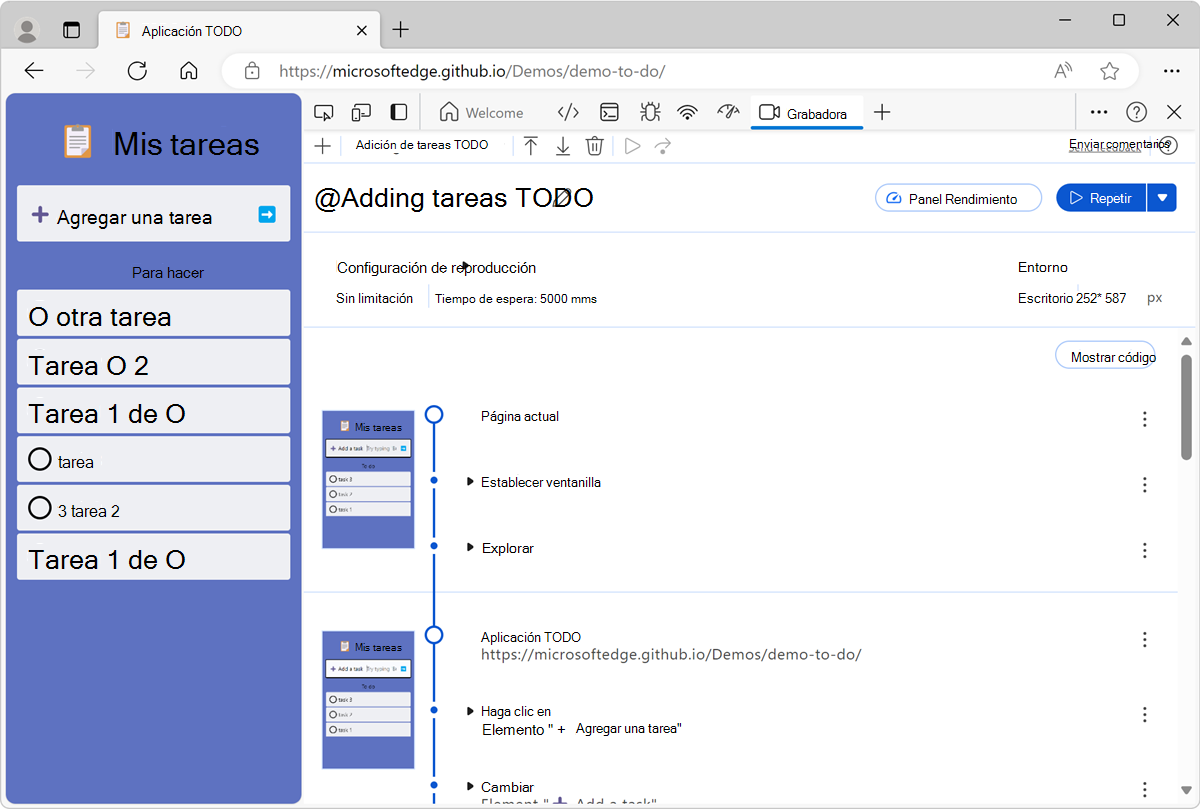Submit the task with arrow button
The image size is (1200, 809).
point(267,214)
